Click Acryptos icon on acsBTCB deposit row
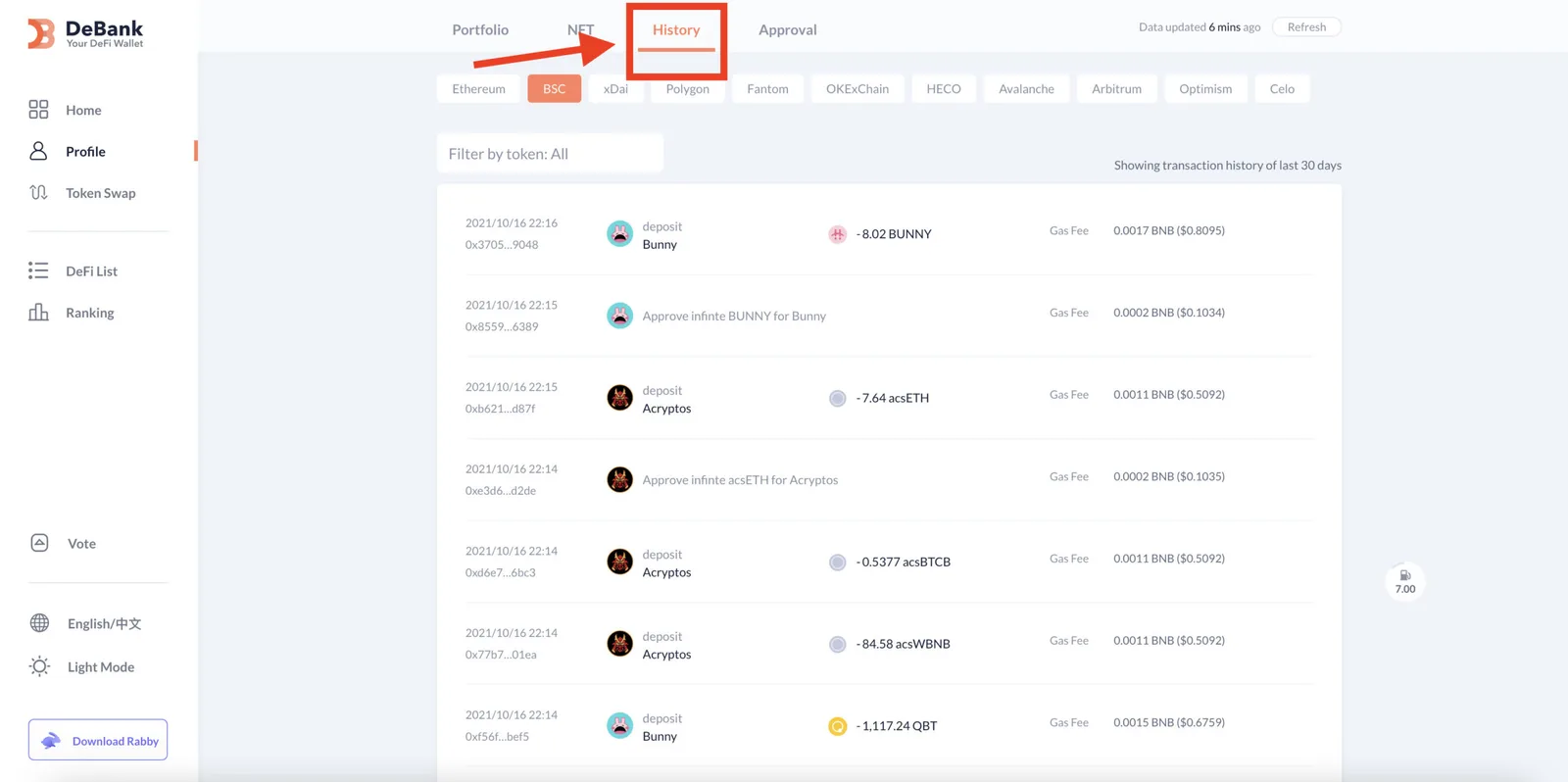The height and width of the screenshot is (782, 1568). point(619,562)
